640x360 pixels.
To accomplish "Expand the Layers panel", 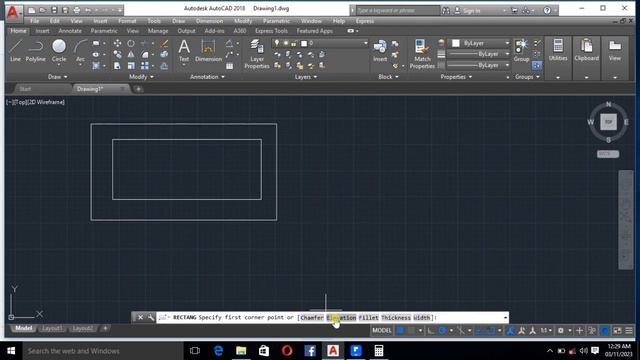I will click(x=306, y=77).
